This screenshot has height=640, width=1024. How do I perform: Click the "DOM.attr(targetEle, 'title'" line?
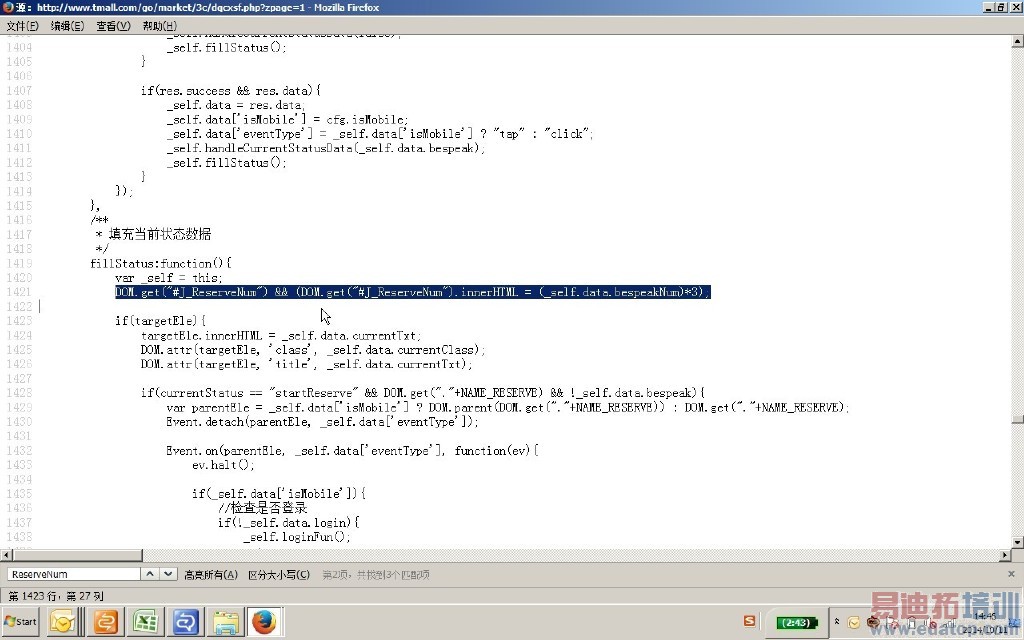(306, 364)
